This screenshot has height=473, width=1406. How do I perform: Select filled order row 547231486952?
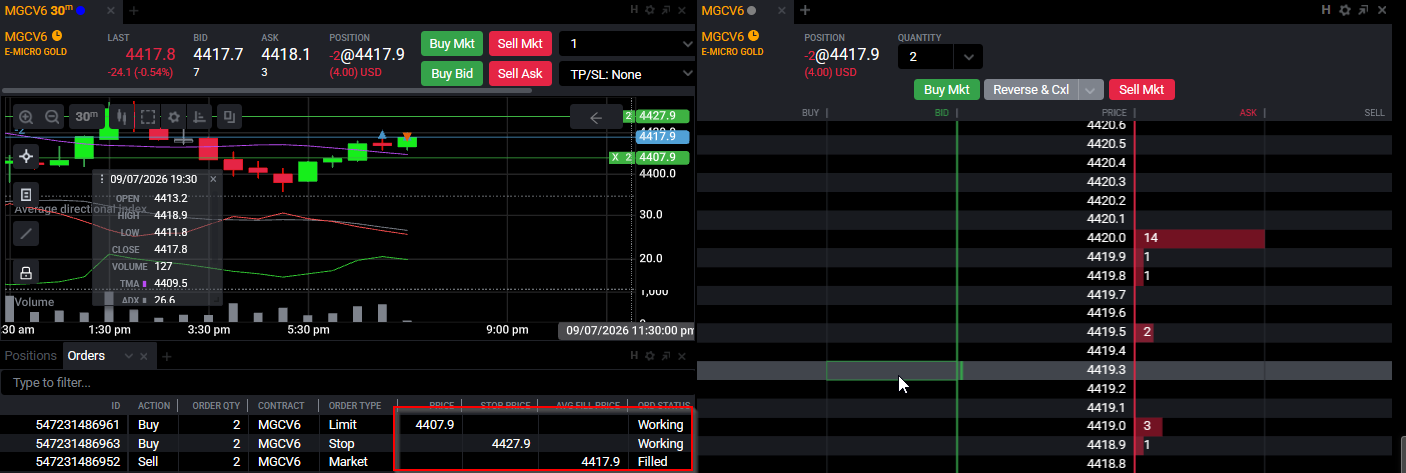tap(347, 461)
